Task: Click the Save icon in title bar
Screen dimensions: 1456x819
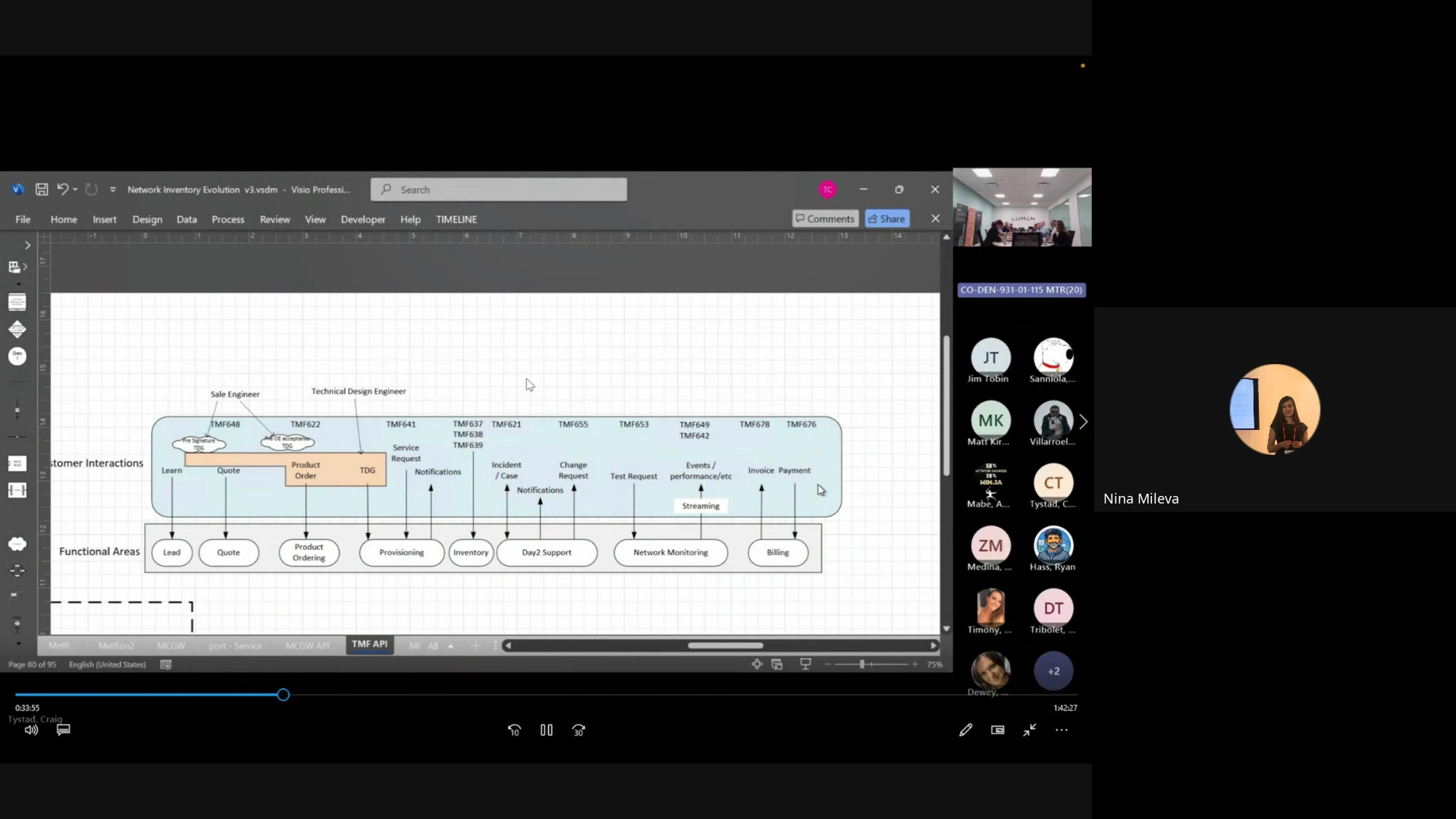Action: [42, 190]
